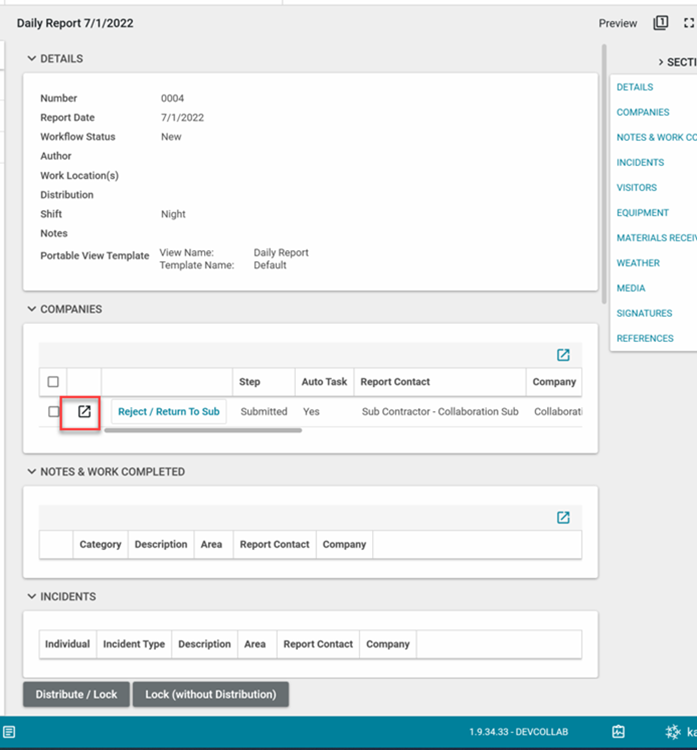Viewport: 697px width, 750px height.
Task: Collapse the INCIDENTS section
Action: coord(32,597)
